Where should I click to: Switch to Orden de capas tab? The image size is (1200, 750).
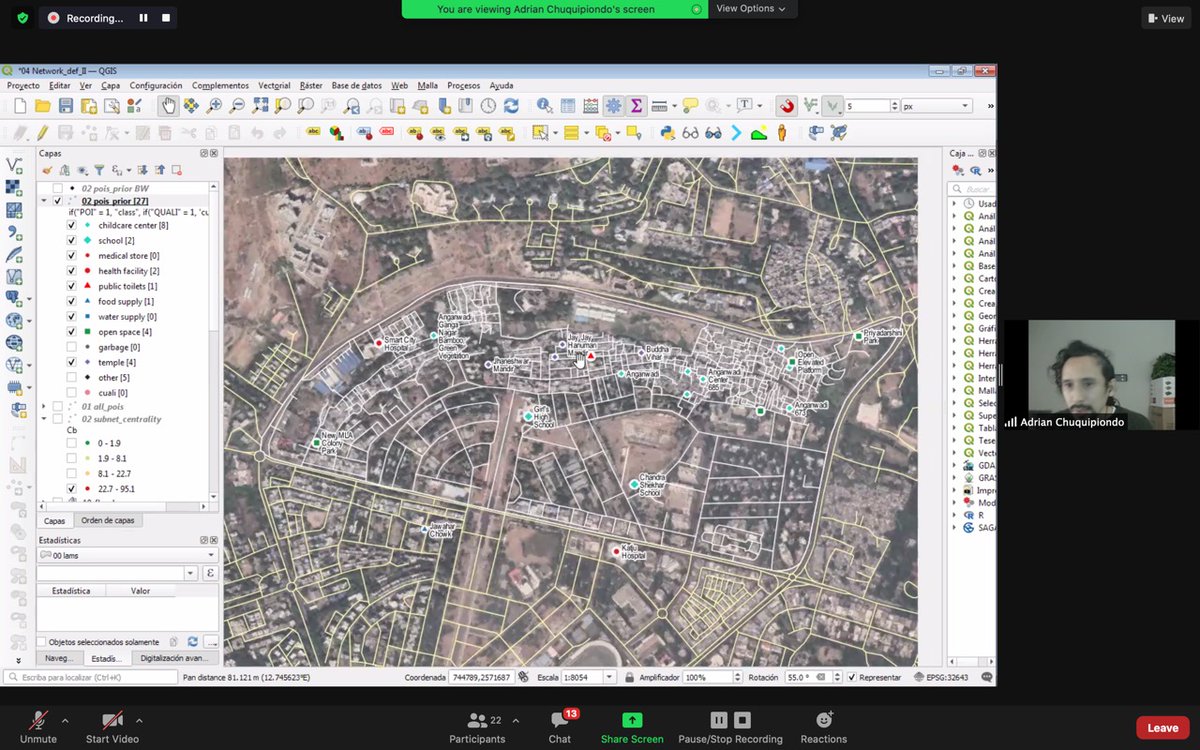(x=107, y=520)
